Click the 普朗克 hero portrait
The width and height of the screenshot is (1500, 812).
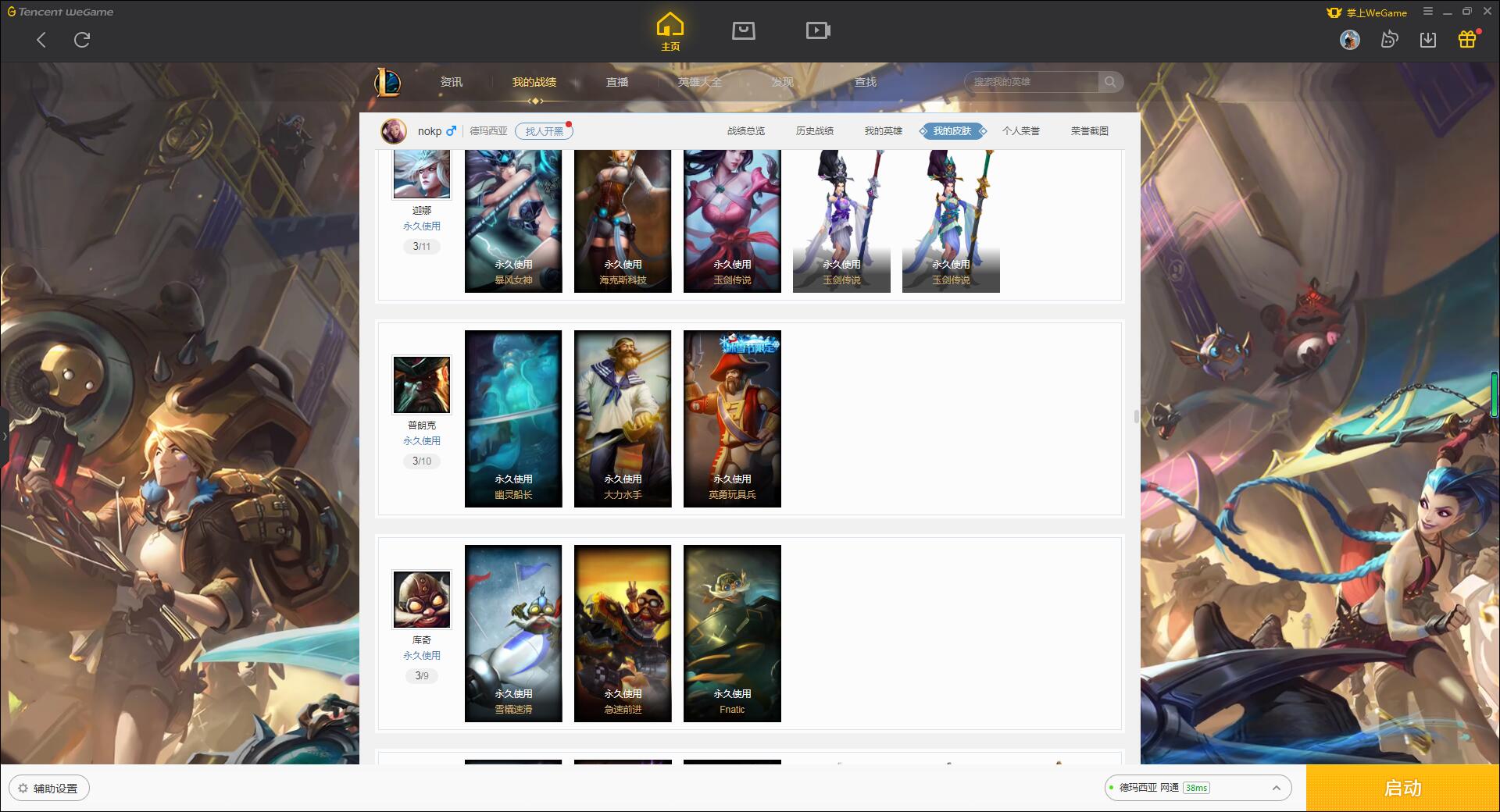click(x=422, y=385)
